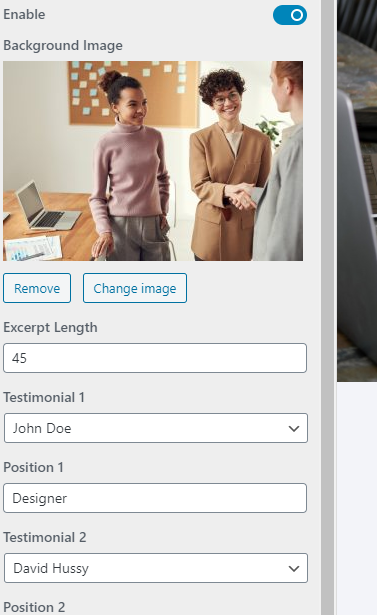Click the chevron arrow on Testimonial 2 select
Viewport: 377px width, 615px height.
[x=294, y=569]
